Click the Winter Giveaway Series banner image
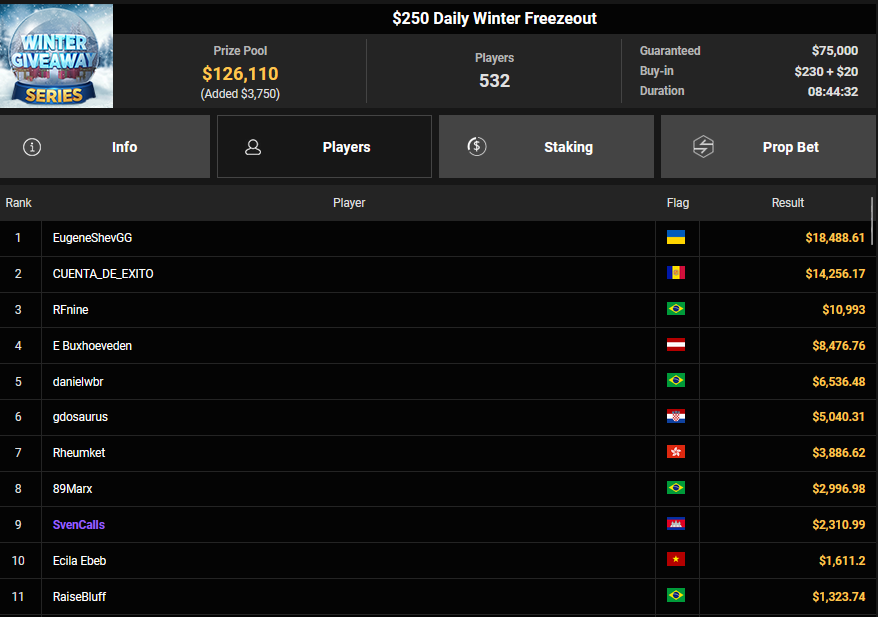878x617 pixels. click(56, 55)
